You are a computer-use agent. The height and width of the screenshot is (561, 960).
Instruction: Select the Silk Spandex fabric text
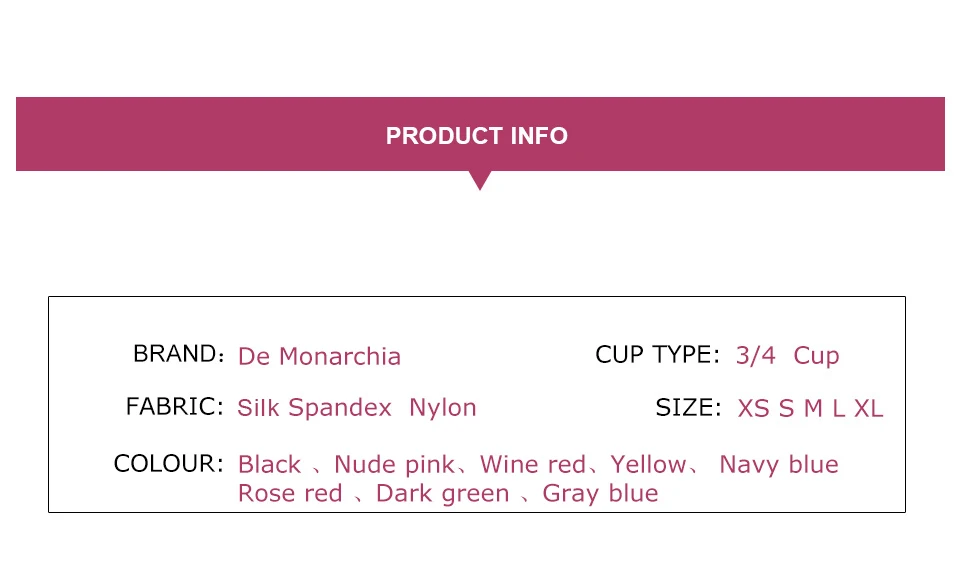[x=314, y=408]
